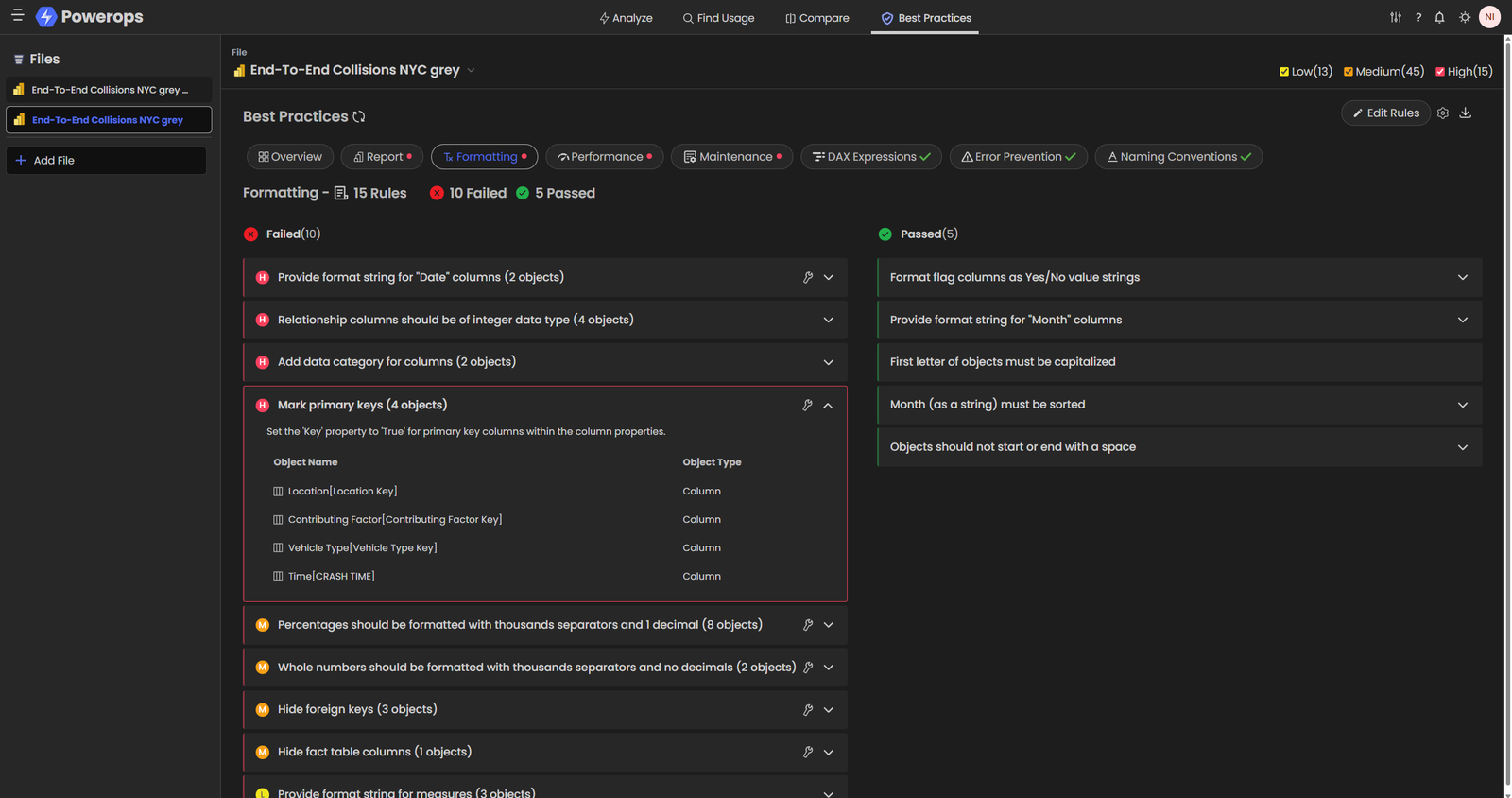Open the equalizer settings icon in header
Viewport: 1512px width, 798px height.
click(1396, 17)
